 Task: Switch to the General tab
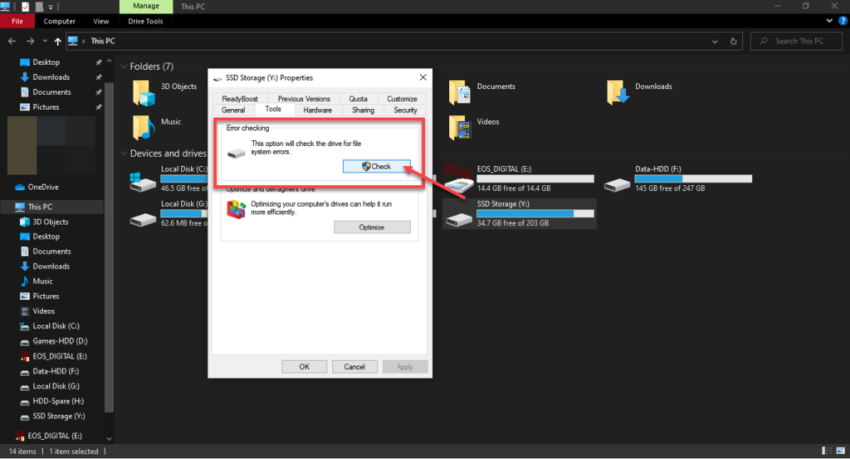click(234, 110)
